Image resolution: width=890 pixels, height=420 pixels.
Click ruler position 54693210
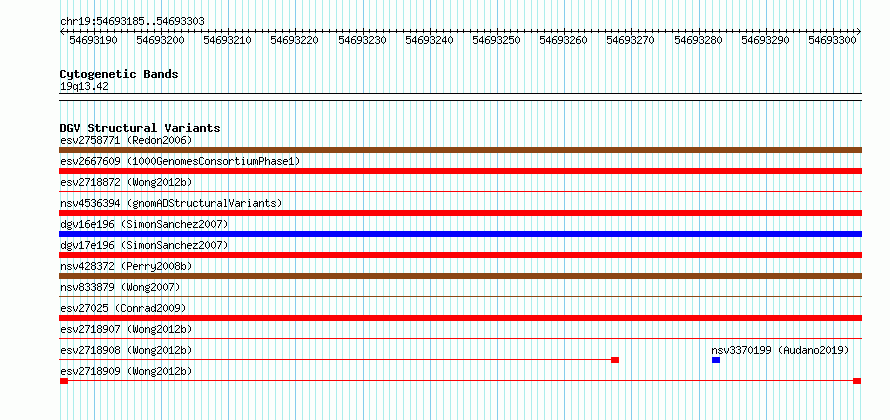click(228, 40)
